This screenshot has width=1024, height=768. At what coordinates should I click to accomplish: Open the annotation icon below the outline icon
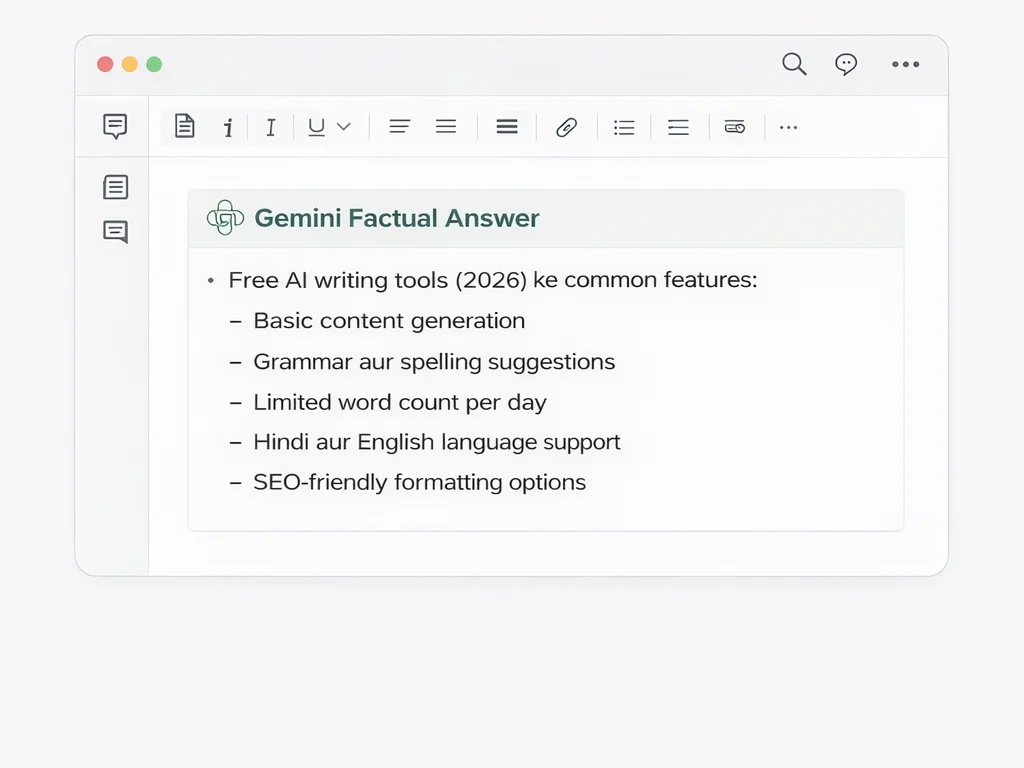115,231
